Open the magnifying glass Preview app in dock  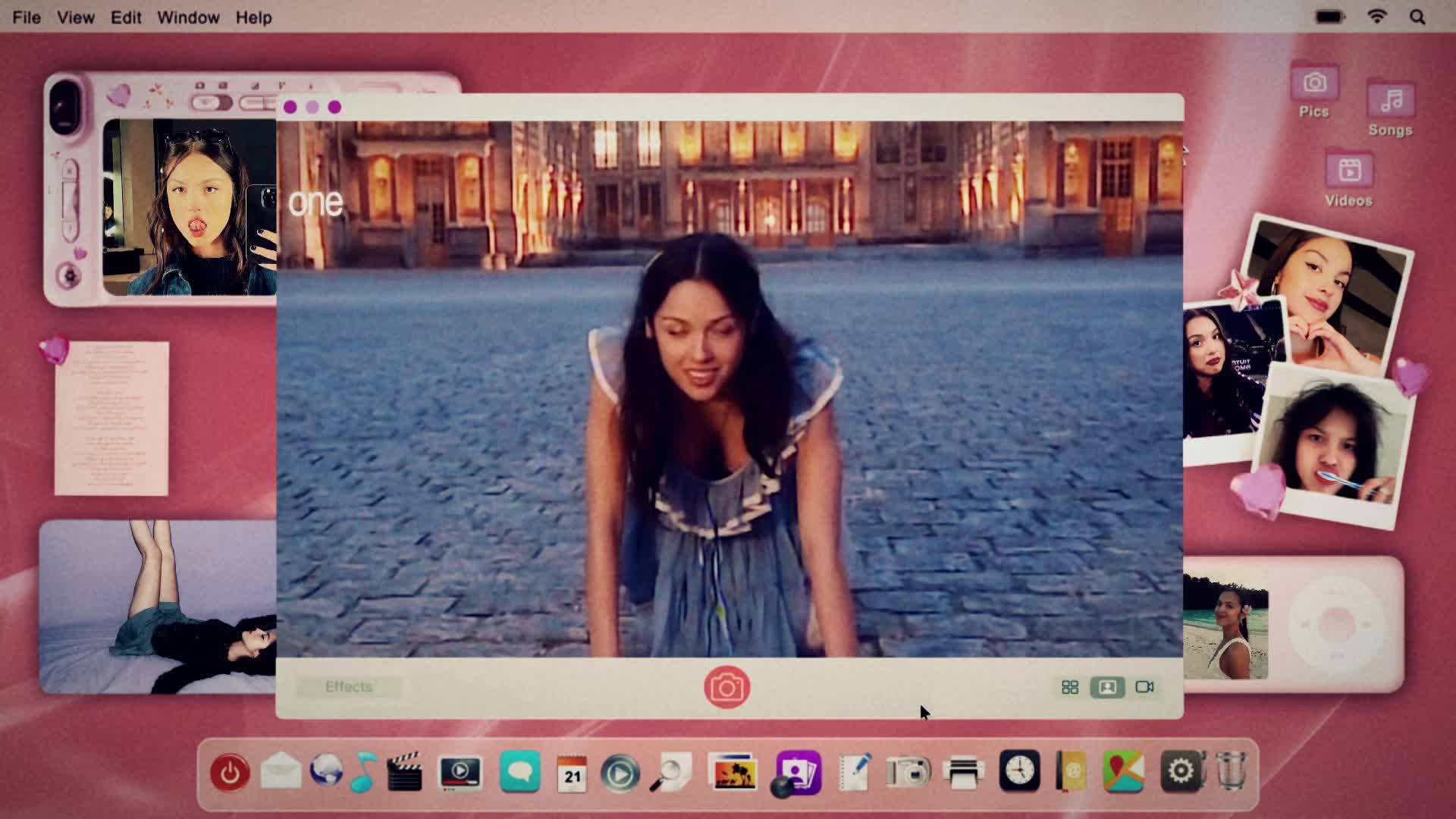pos(670,773)
